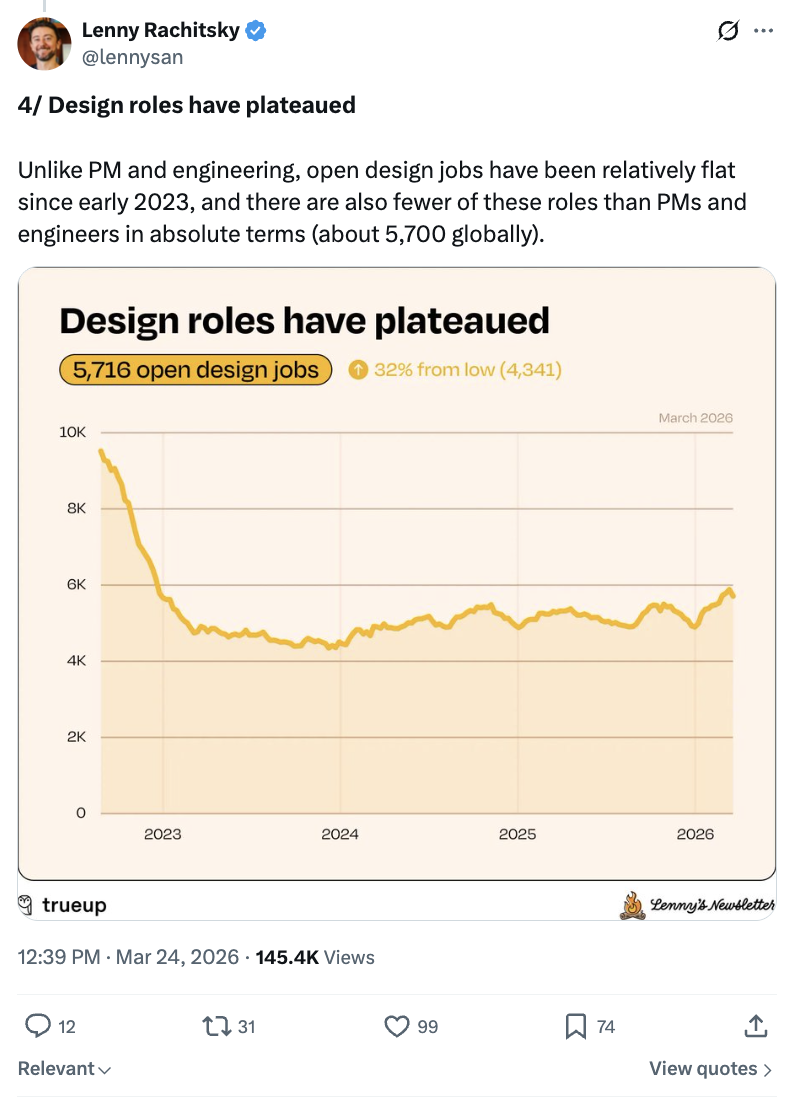Click the Grok icon on the tweet

(x=729, y=32)
